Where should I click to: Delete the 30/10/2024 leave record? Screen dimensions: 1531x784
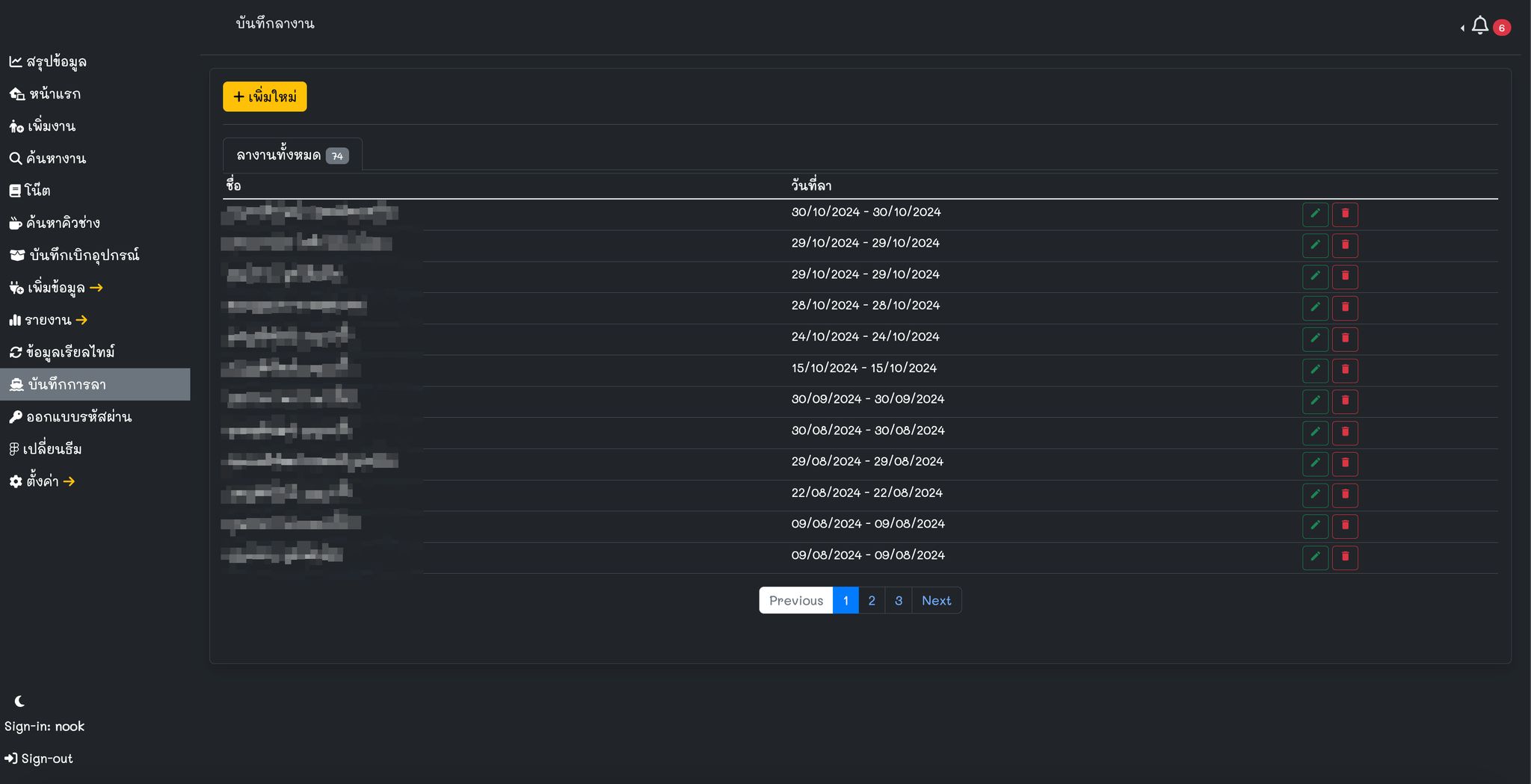click(1345, 214)
